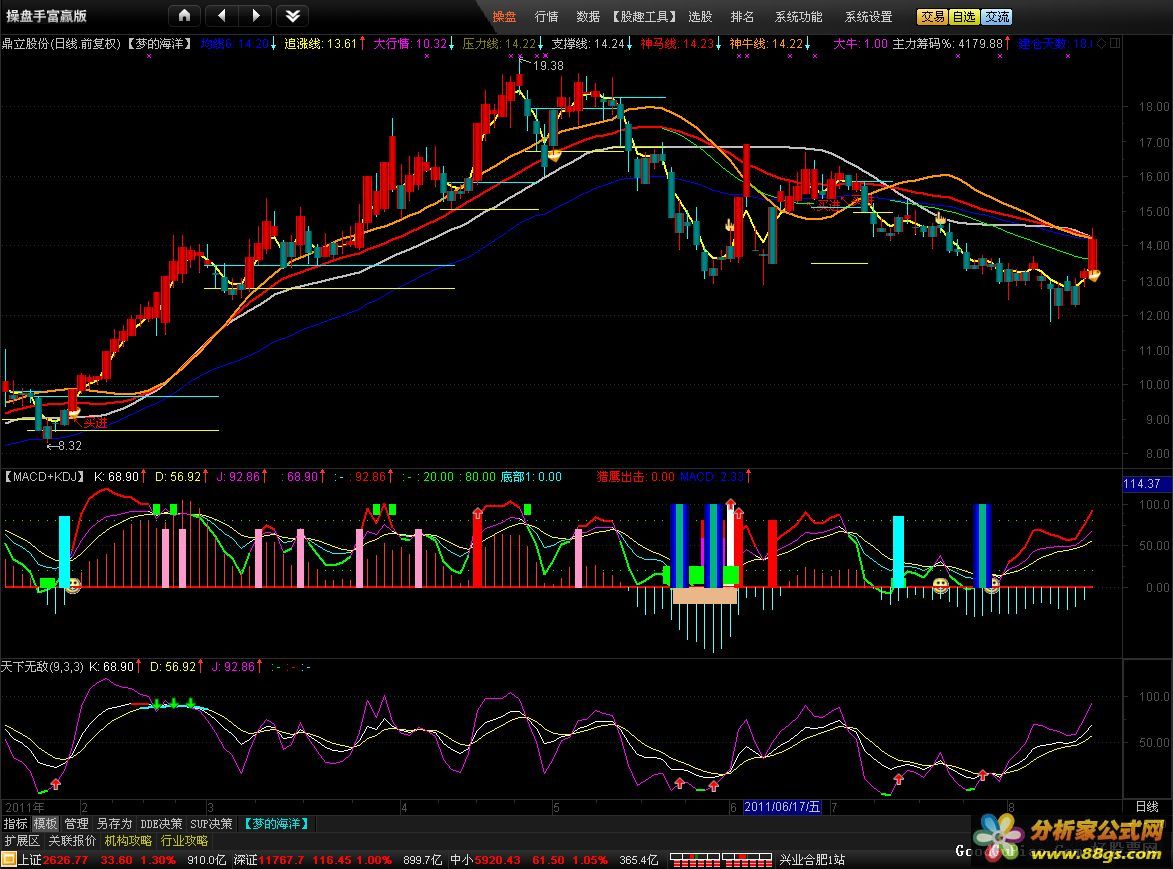The height and width of the screenshot is (869, 1173).
Task: Click the 兴业合肥1站 server label
Action: click(x=812, y=860)
